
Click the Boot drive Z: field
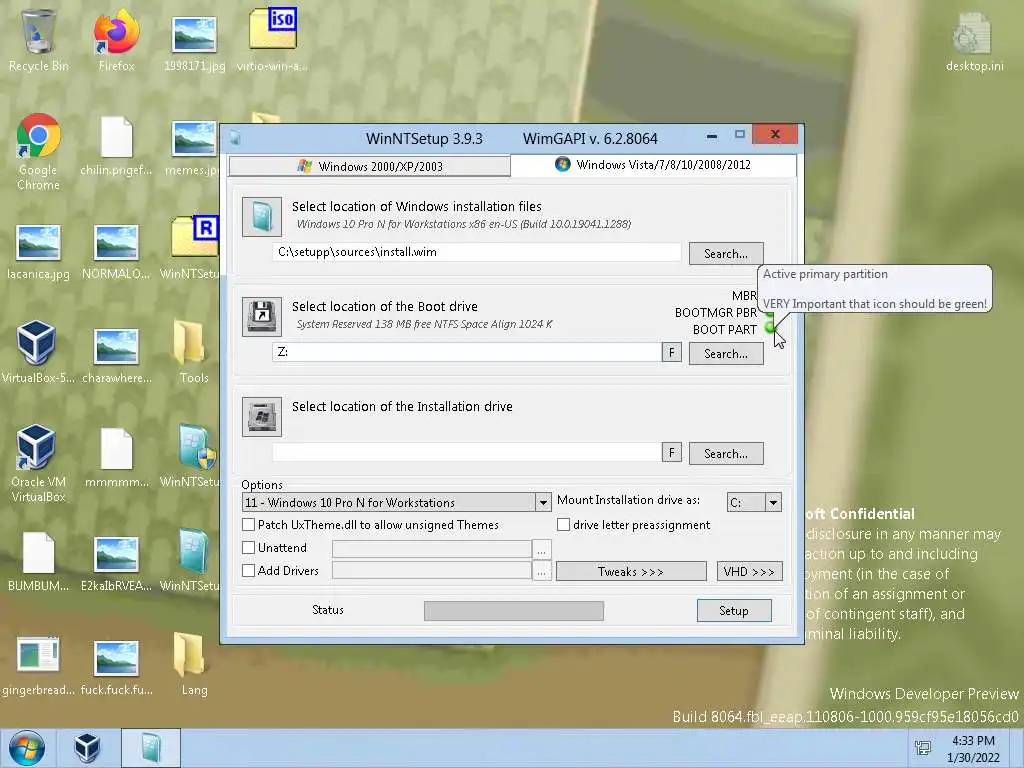click(467, 352)
